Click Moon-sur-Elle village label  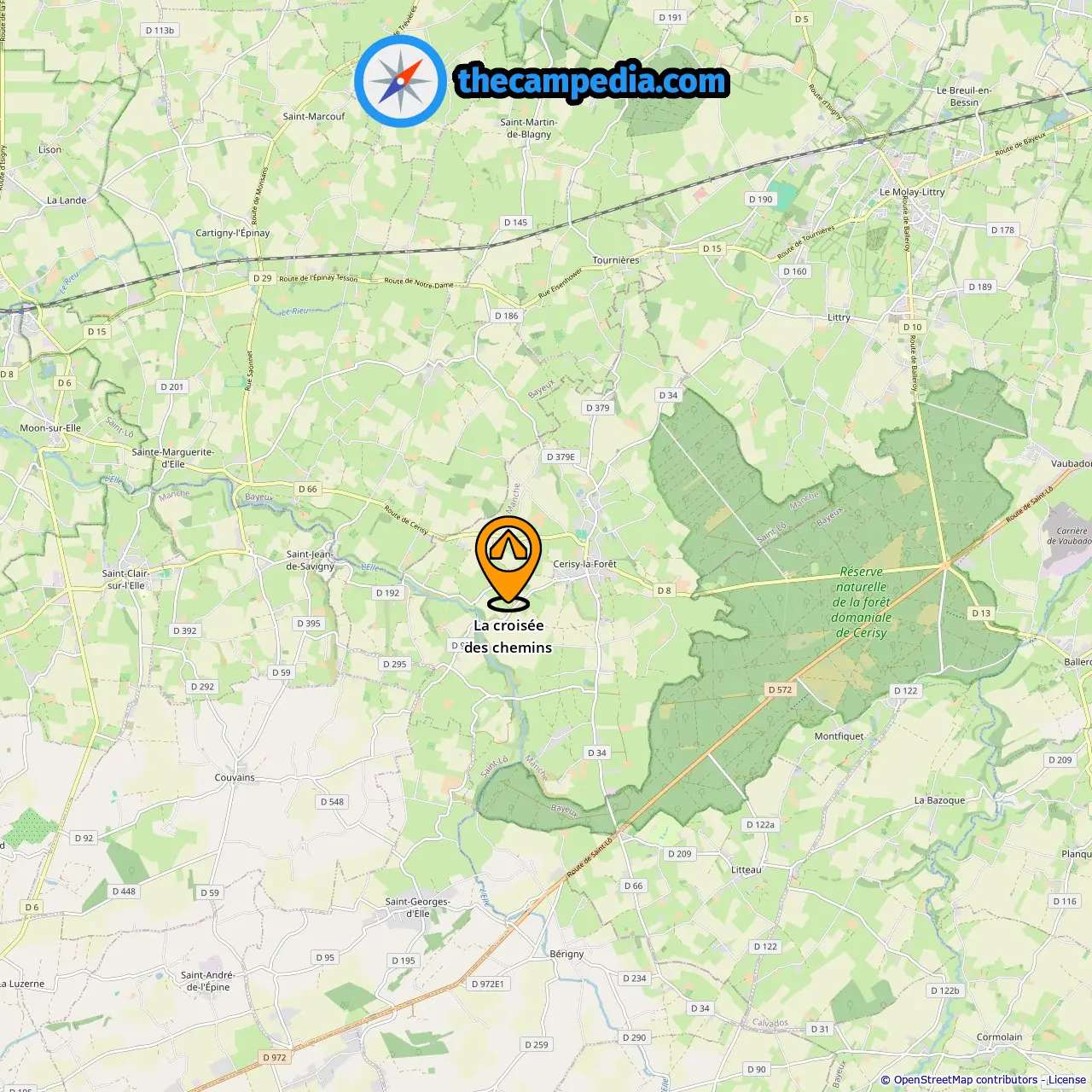click(50, 428)
